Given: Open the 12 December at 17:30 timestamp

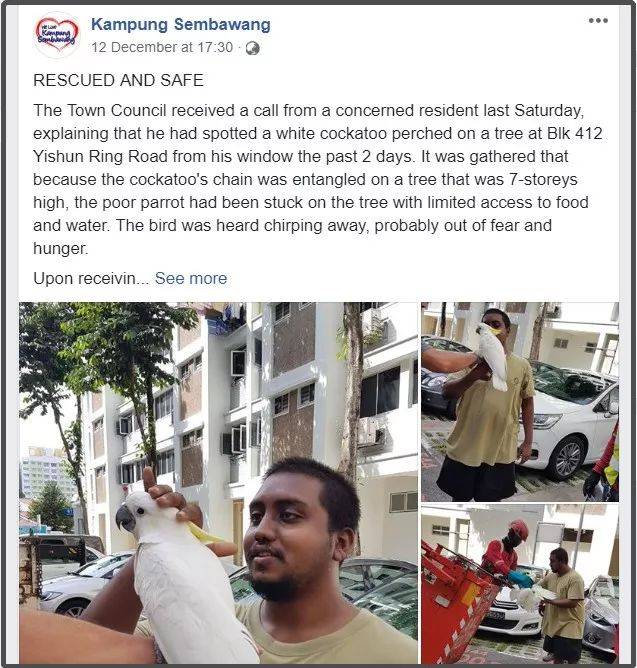Looking at the screenshot, I should pyautogui.click(x=162, y=47).
